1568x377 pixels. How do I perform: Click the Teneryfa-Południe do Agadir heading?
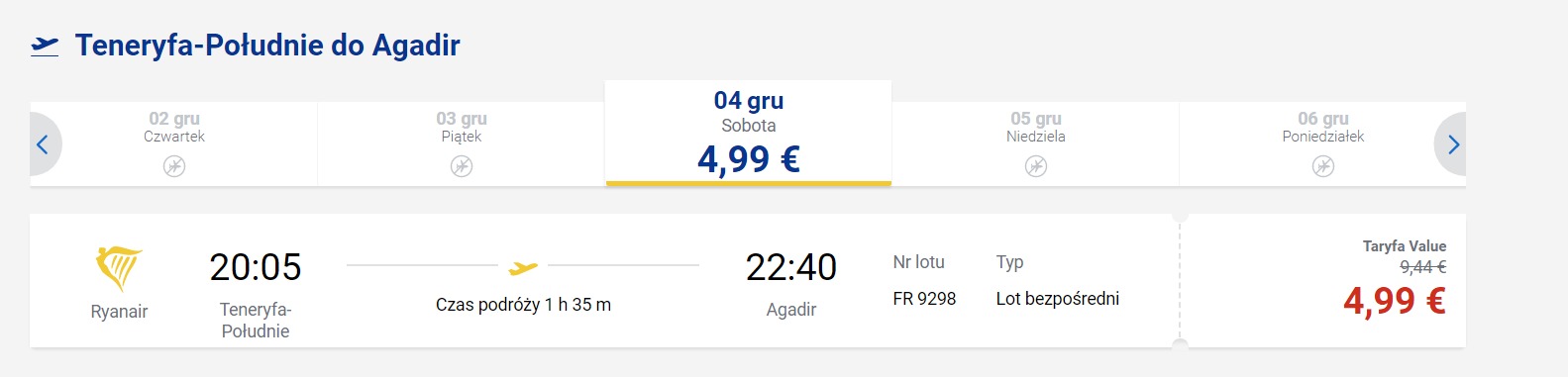click(267, 46)
